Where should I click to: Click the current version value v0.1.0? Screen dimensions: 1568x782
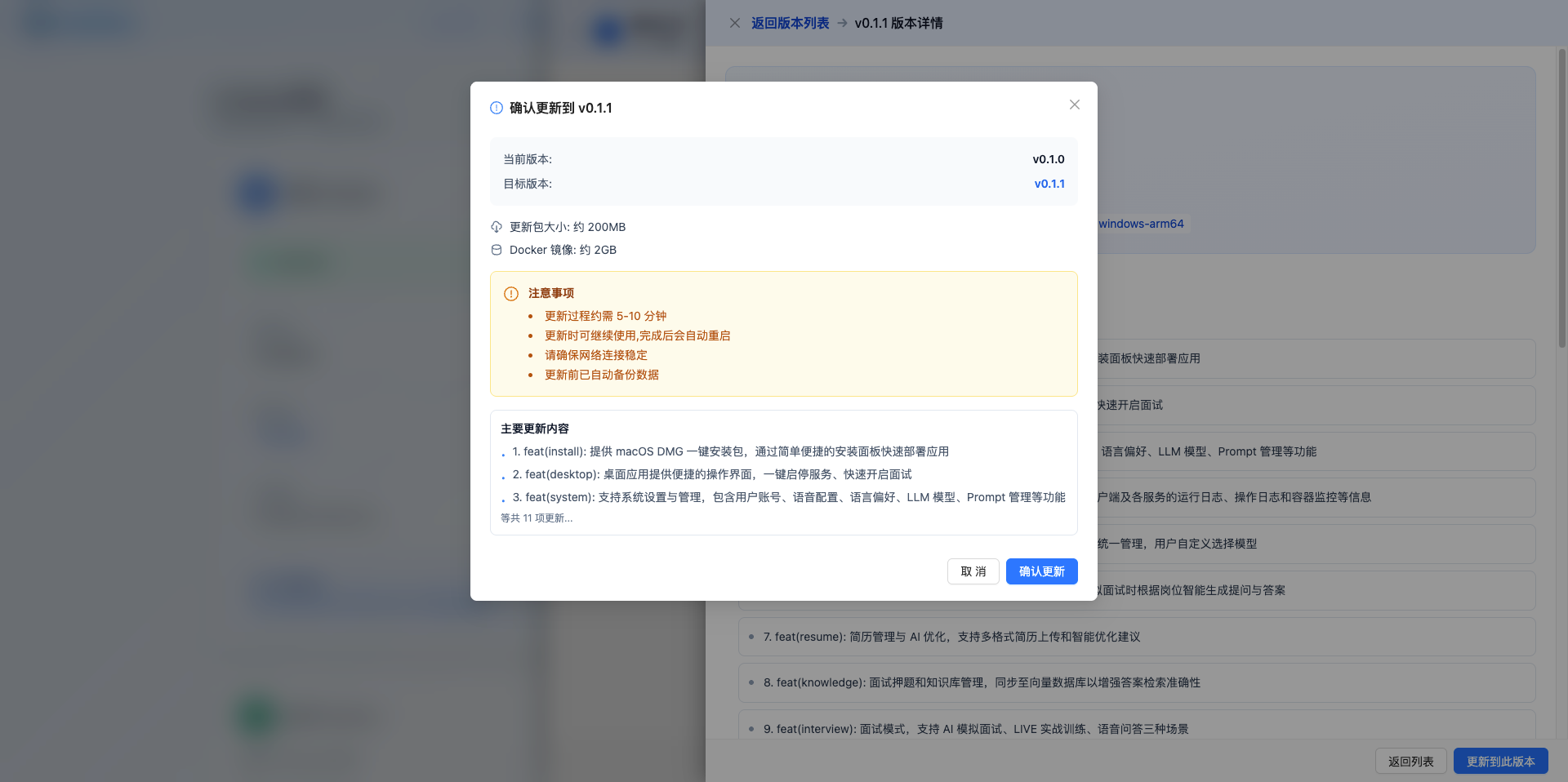tap(1049, 159)
